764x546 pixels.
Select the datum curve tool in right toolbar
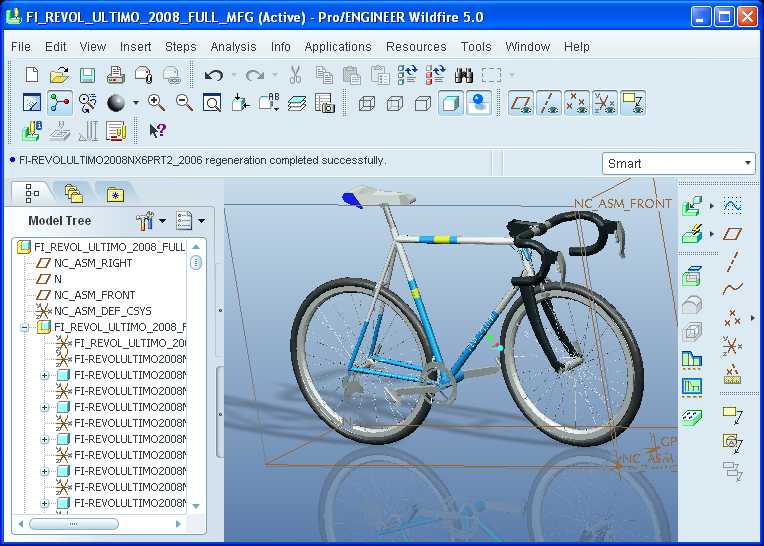tap(732, 290)
